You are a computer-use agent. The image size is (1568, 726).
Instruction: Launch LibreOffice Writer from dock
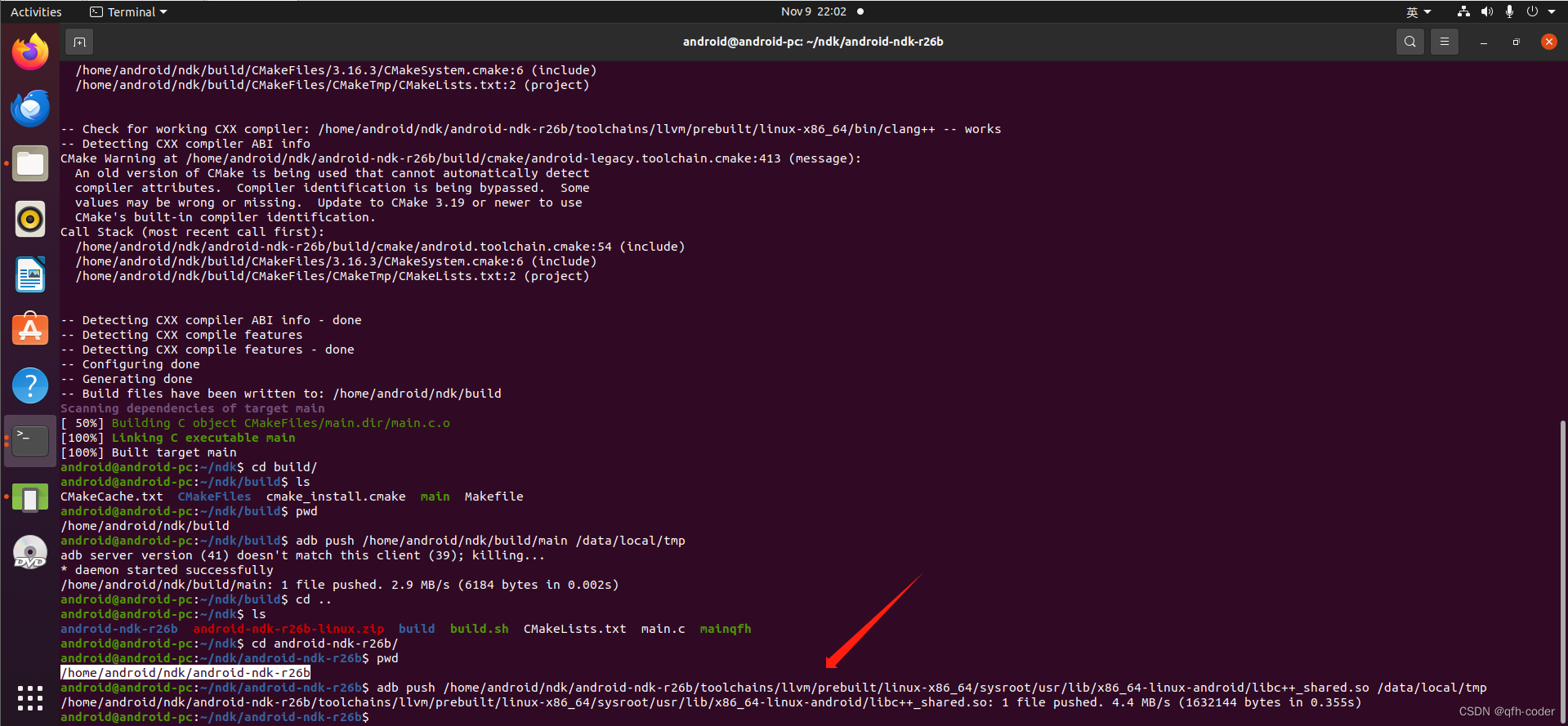point(30,274)
